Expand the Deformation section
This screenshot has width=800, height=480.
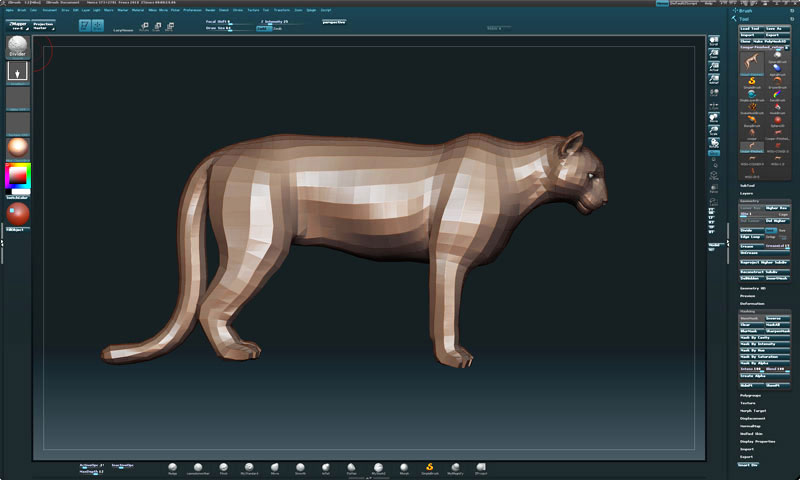[752, 304]
